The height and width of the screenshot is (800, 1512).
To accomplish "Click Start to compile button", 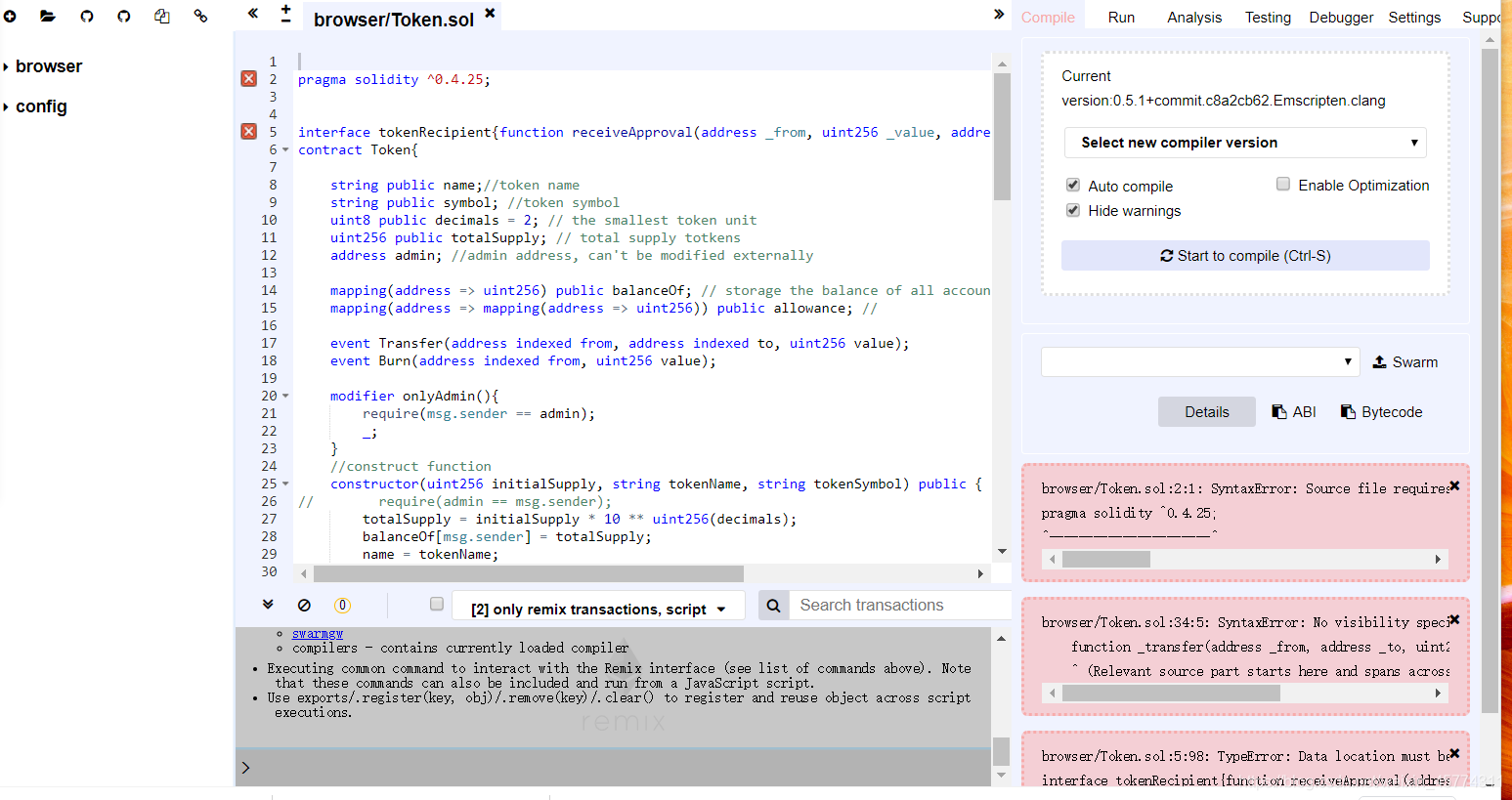I will [1245, 256].
